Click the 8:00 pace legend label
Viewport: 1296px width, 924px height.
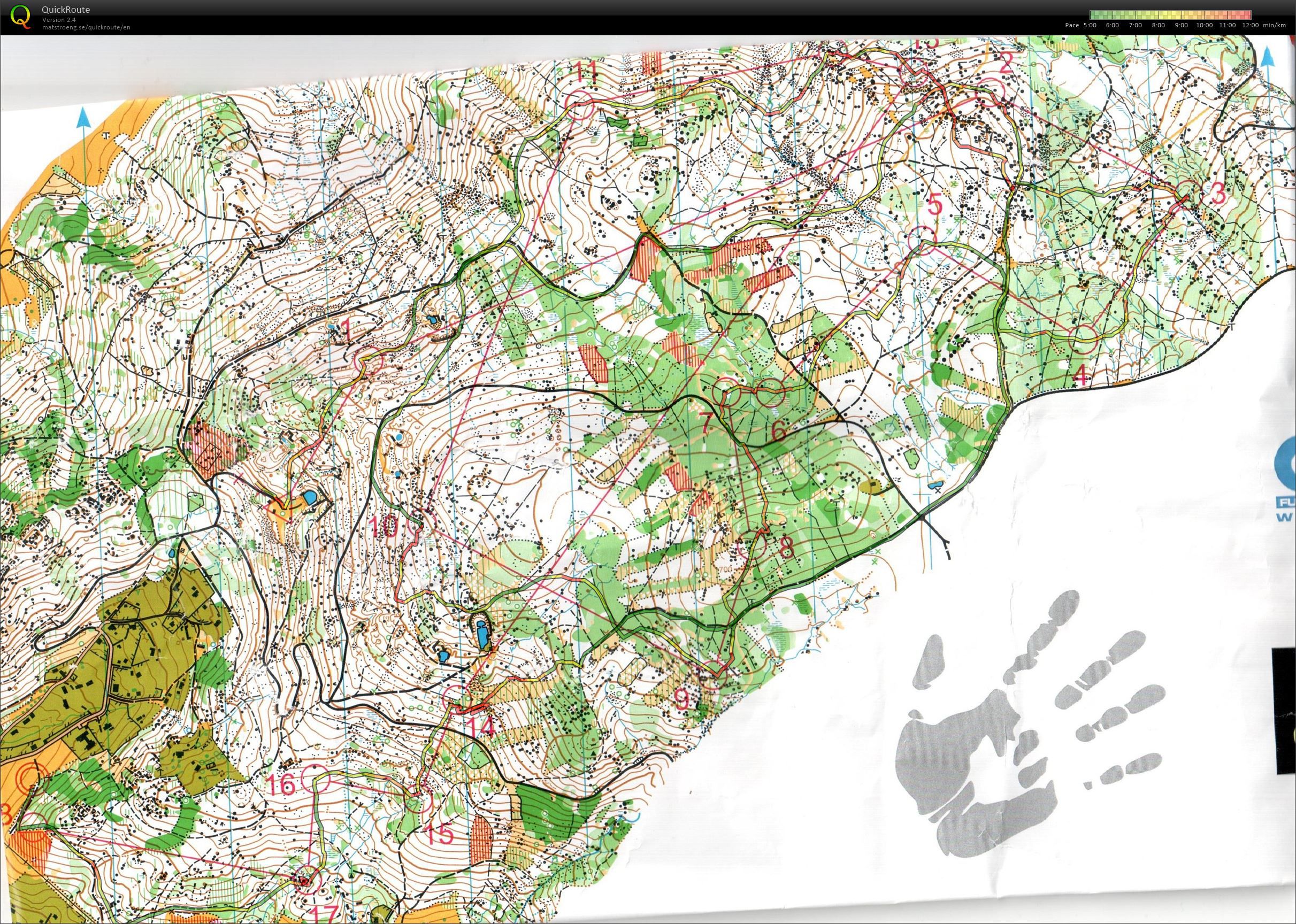pyautogui.click(x=1158, y=25)
